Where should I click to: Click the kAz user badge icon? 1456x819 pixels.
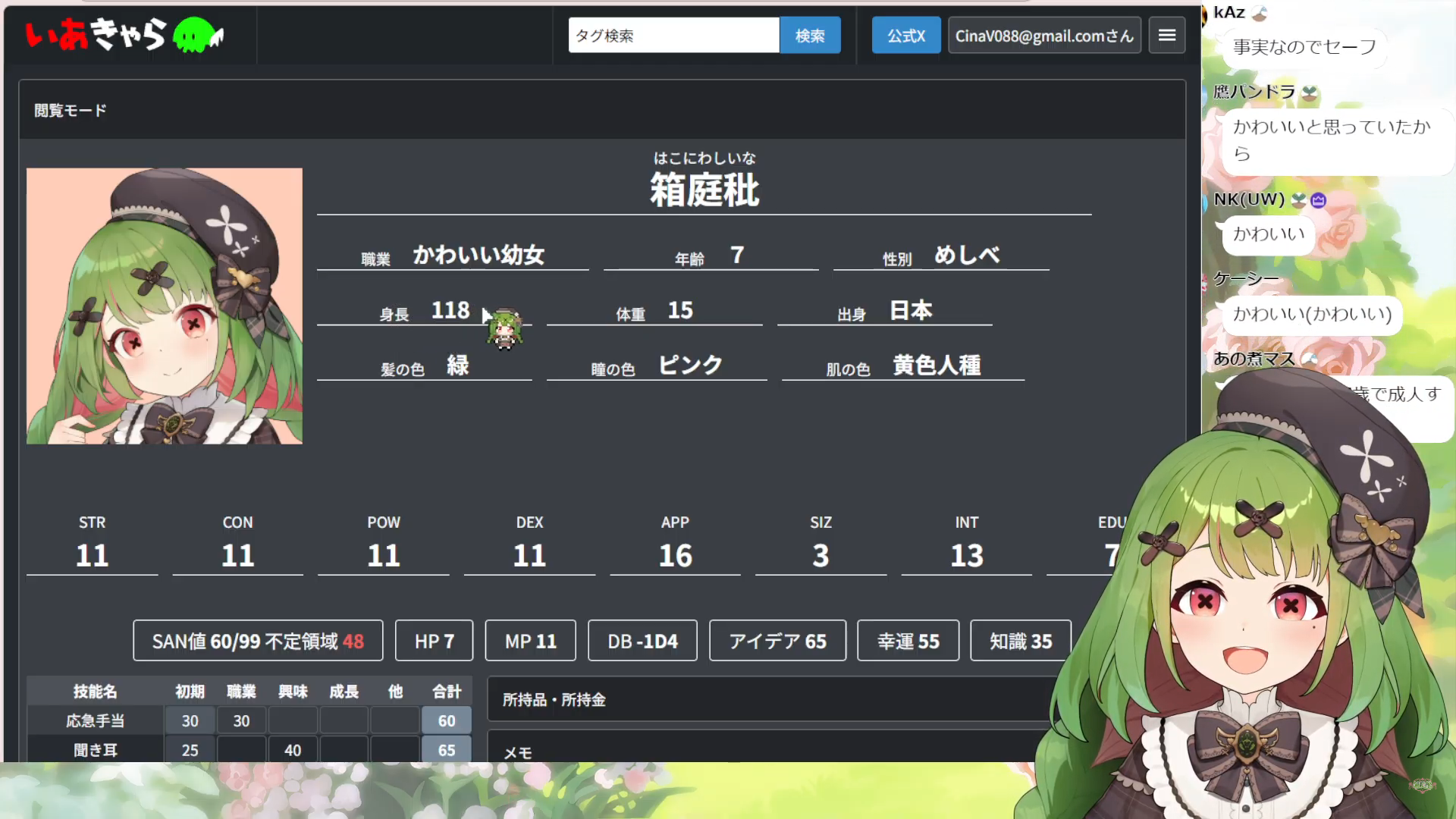click(1260, 13)
